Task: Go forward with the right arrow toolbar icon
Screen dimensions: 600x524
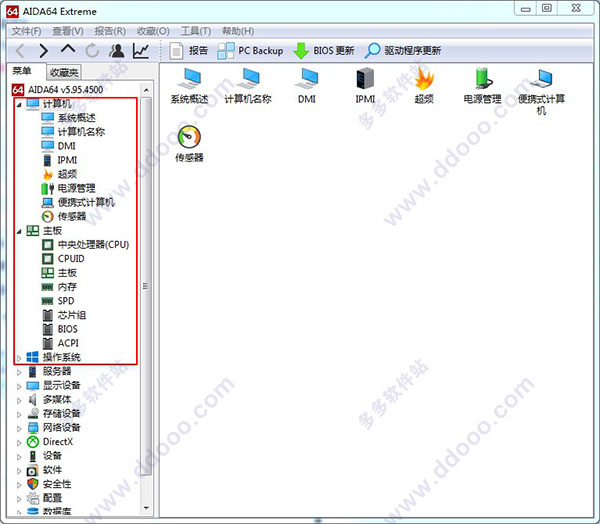Action: (x=44, y=51)
